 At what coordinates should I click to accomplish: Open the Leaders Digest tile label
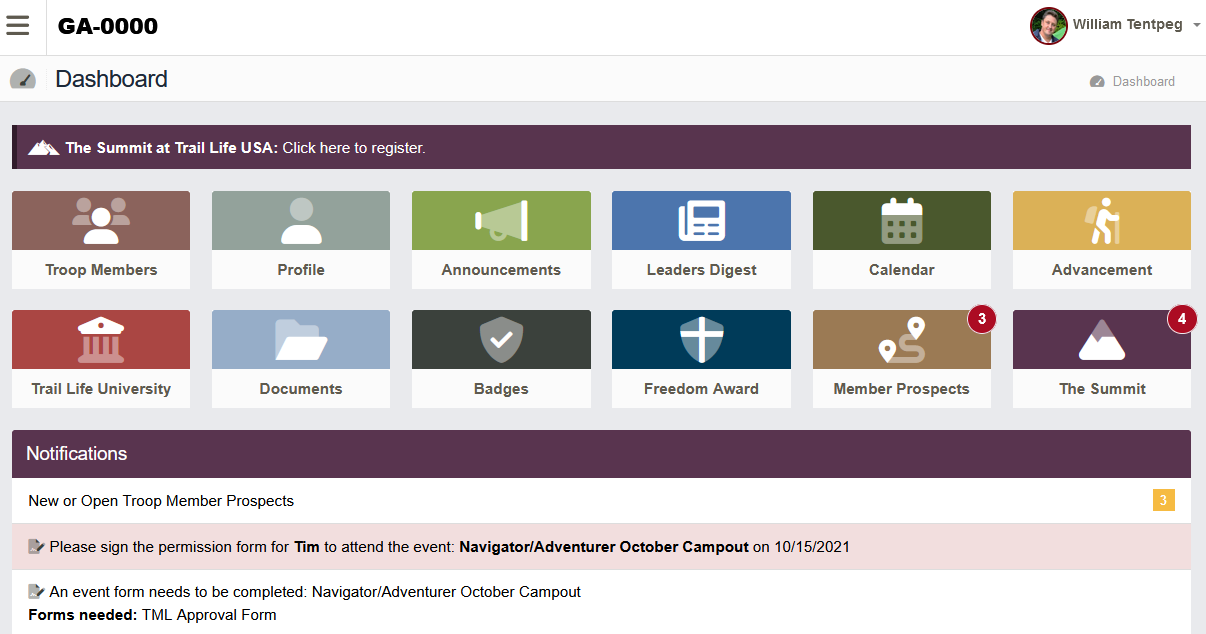(701, 270)
